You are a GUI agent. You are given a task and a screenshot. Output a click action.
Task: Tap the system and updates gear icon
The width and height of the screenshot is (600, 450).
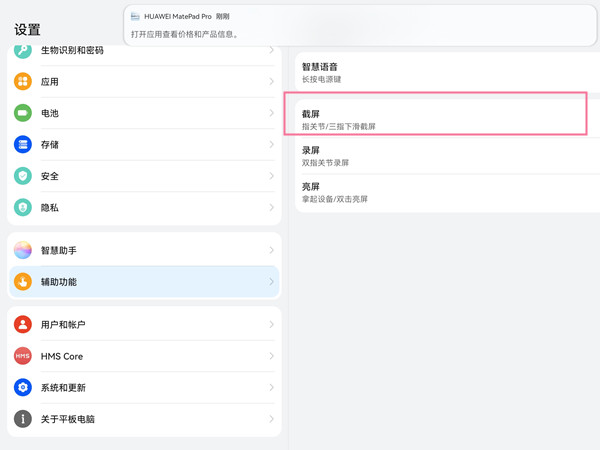[23, 388]
